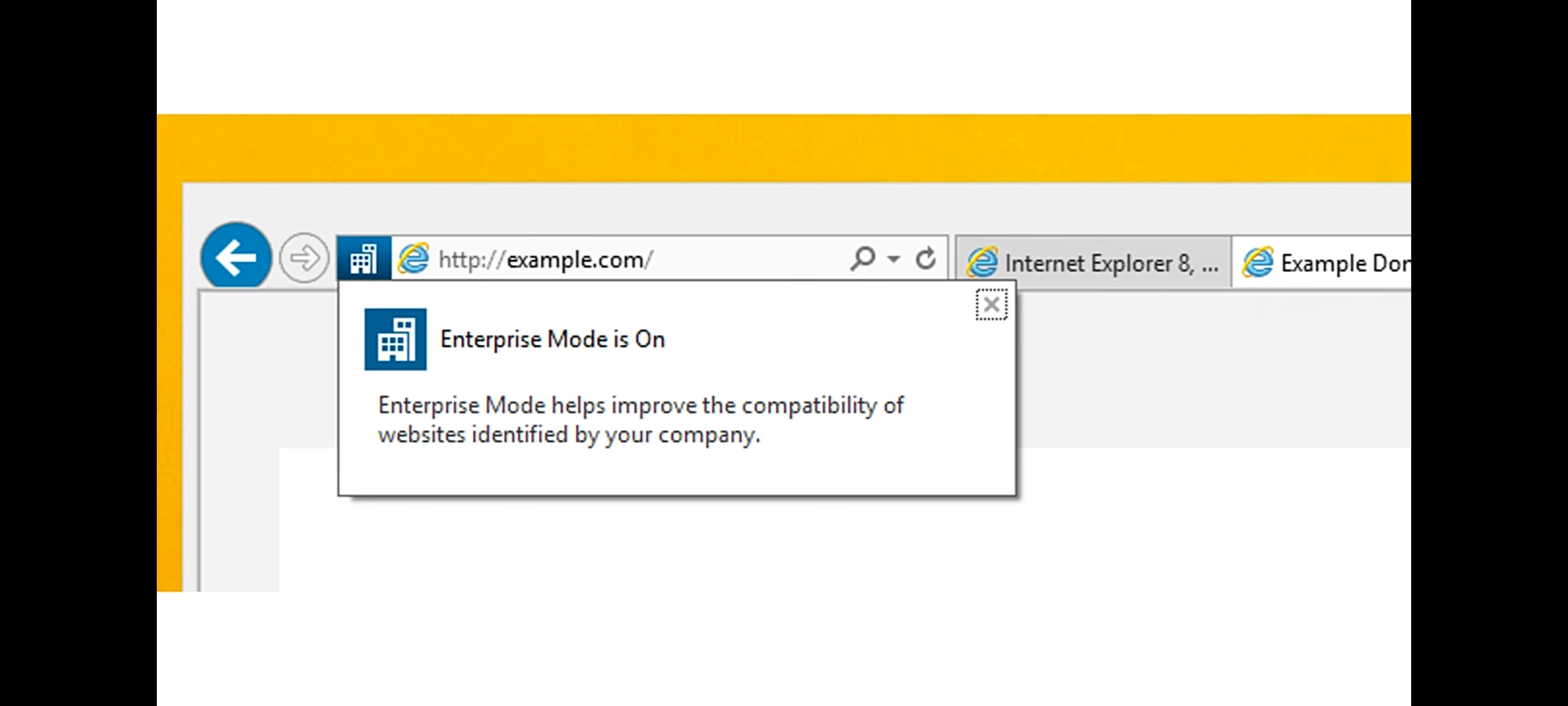
Task: Click the blue Back arrow button
Action: (x=236, y=257)
